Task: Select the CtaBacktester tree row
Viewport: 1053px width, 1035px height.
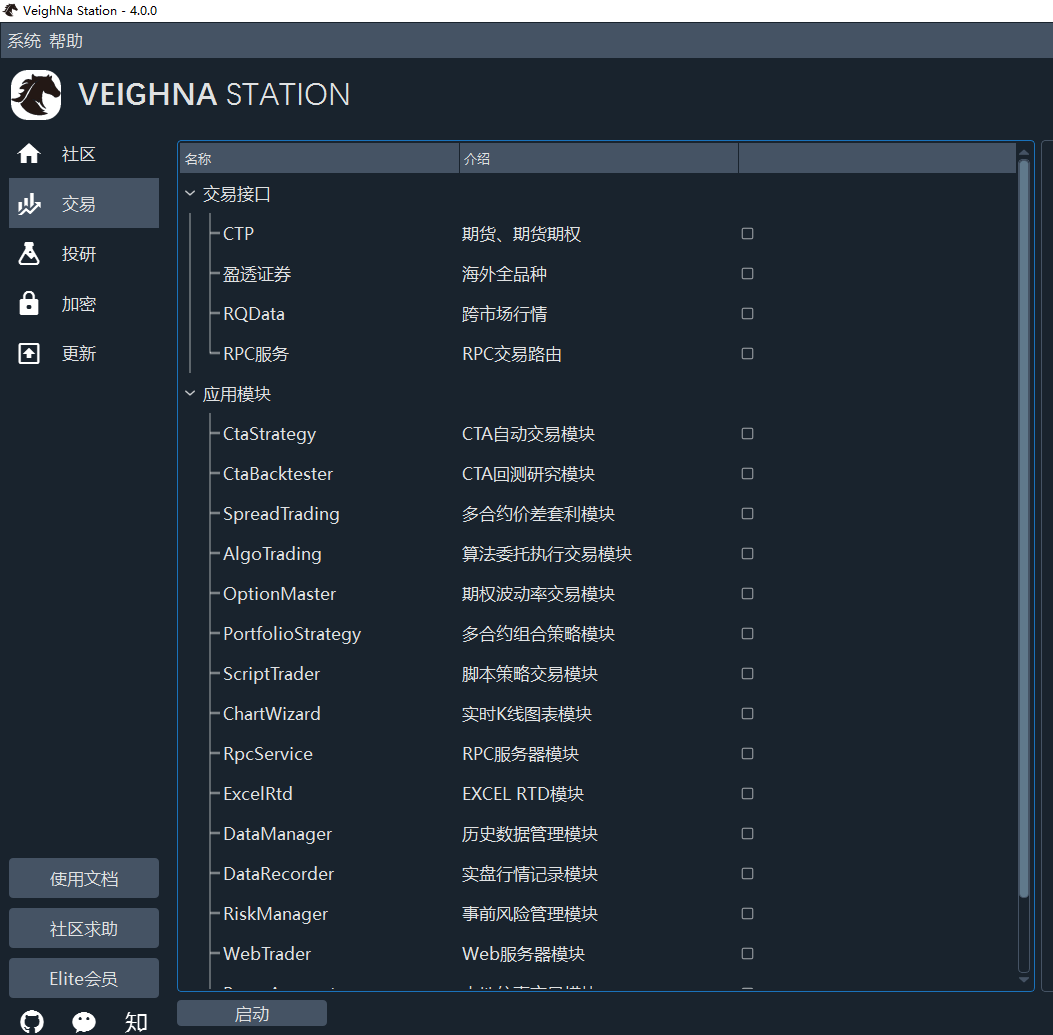Action: point(598,474)
